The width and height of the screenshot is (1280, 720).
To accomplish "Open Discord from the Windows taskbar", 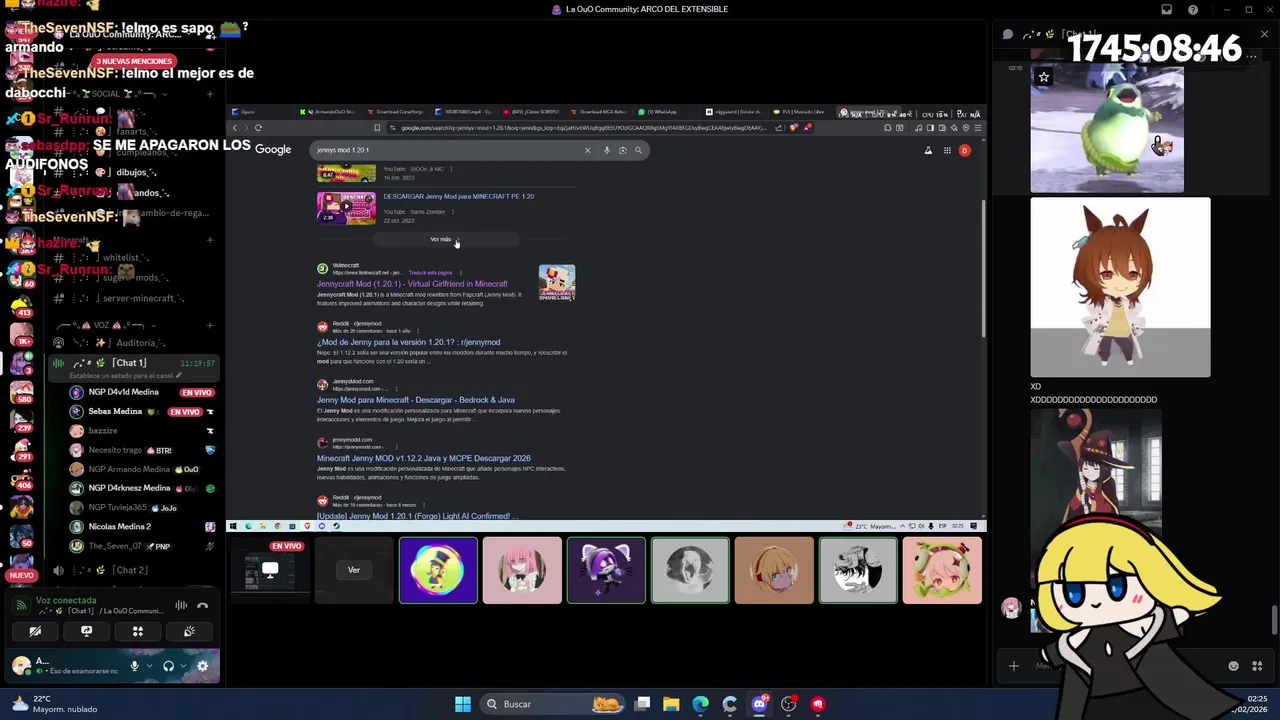I will tap(759, 704).
